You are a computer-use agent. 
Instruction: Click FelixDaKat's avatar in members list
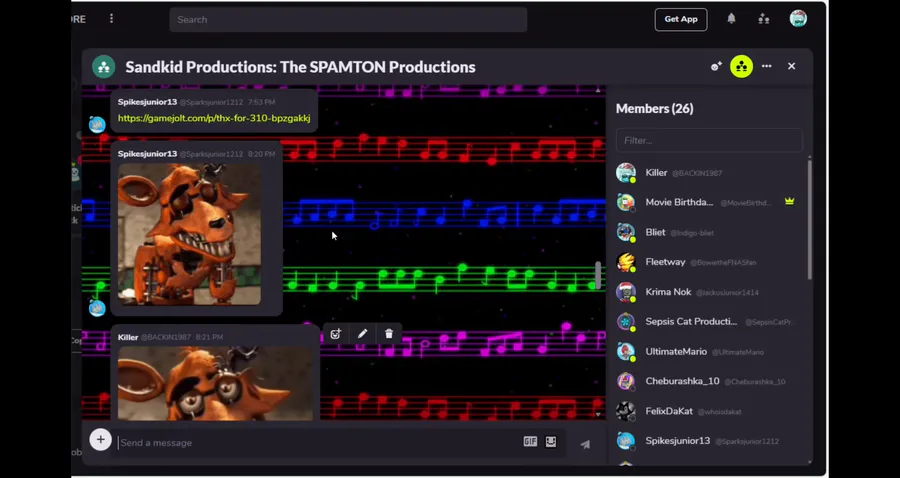626,411
